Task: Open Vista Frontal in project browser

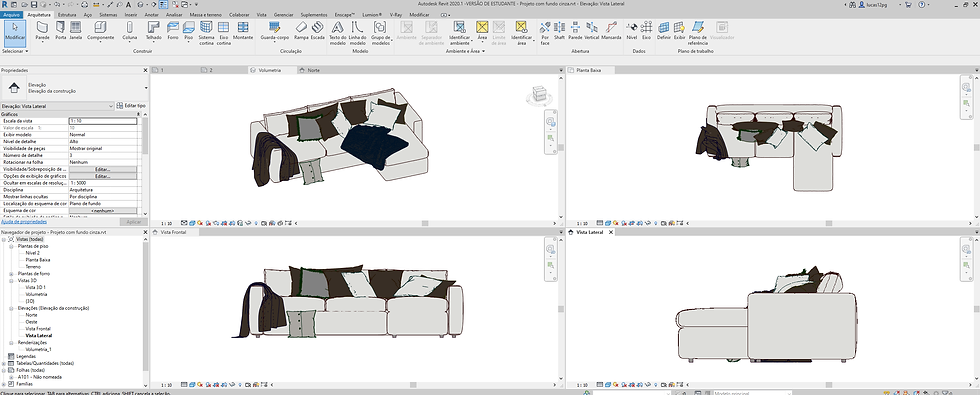Action: click(38, 329)
